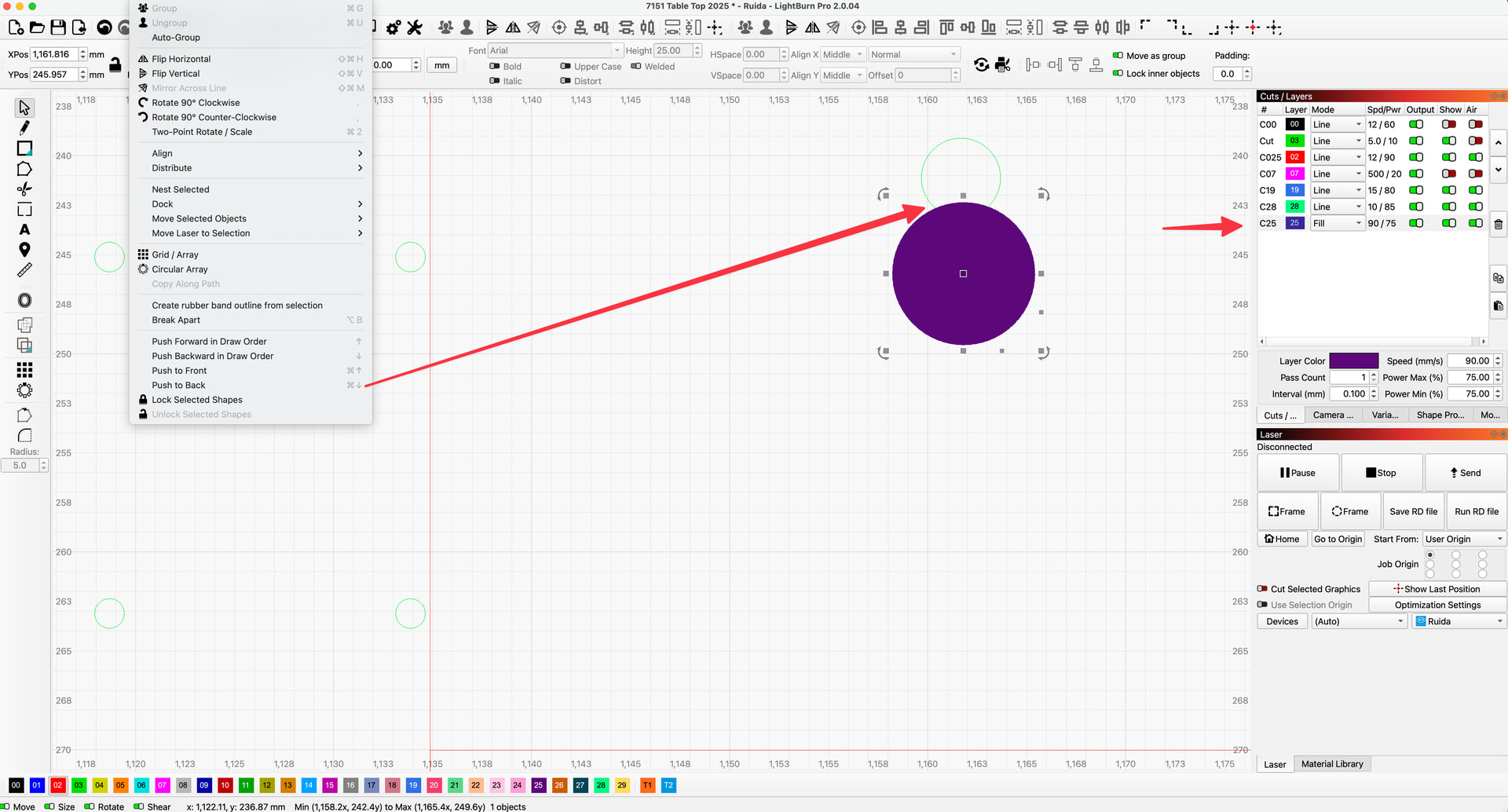Click the purple Layer Color swatch
Image resolution: width=1508 pixels, height=812 pixels.
pos(1353,361)
